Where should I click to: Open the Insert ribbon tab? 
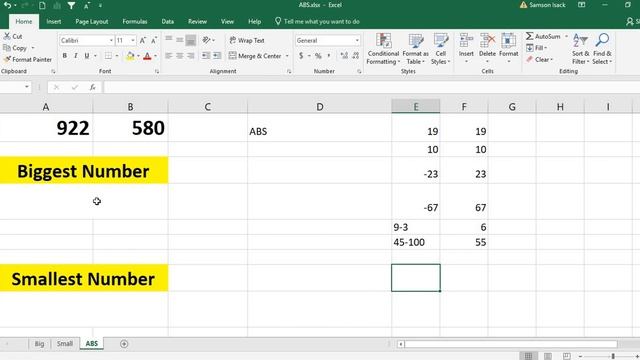53,22
